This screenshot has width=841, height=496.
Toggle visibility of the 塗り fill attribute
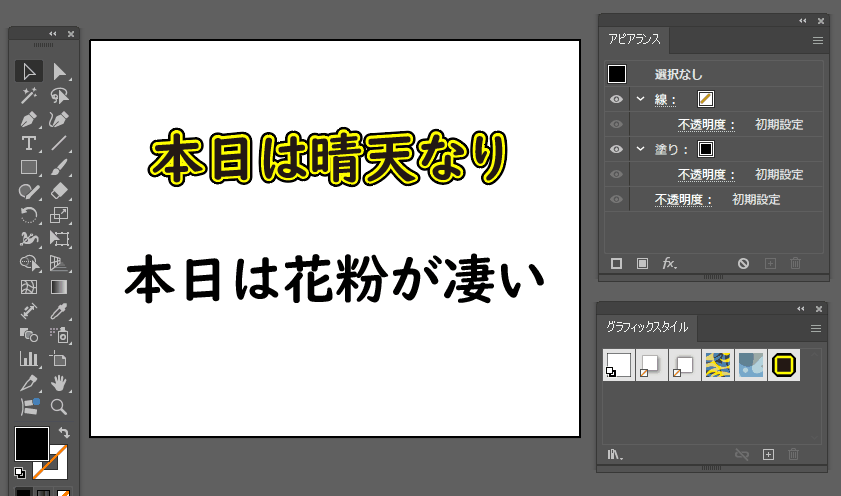pos(616,149)
